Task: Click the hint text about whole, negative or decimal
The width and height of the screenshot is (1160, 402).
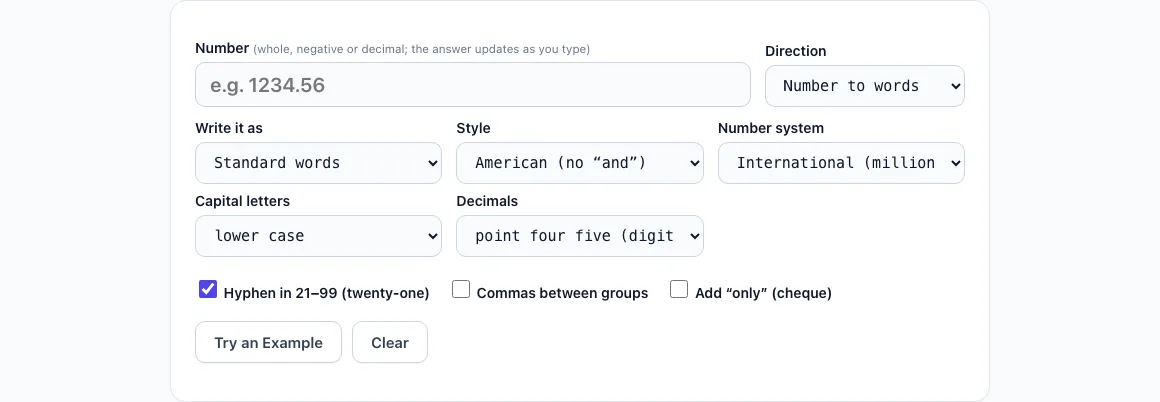Action: point(422,50)
